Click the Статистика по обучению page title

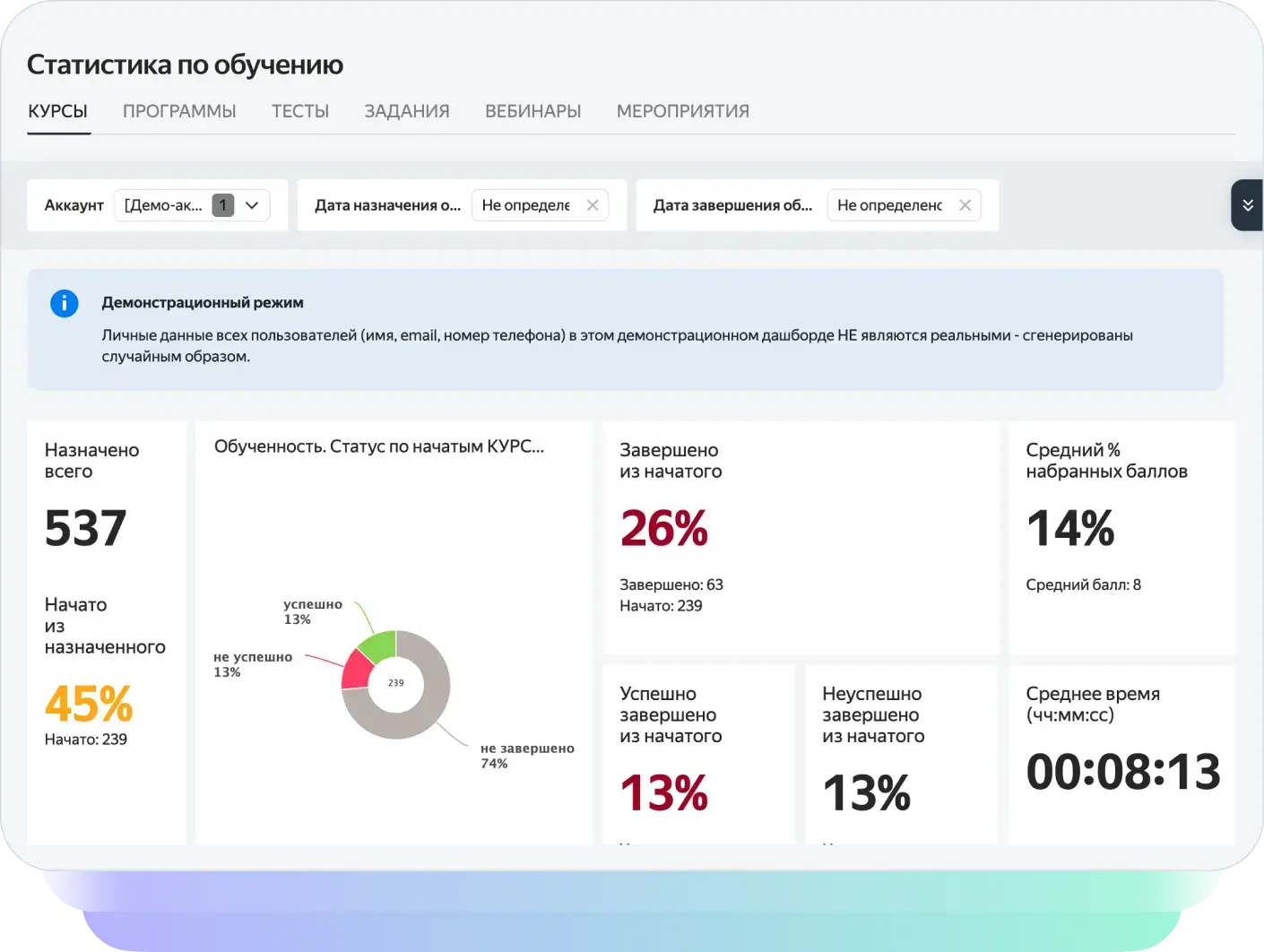click(186, 65)
